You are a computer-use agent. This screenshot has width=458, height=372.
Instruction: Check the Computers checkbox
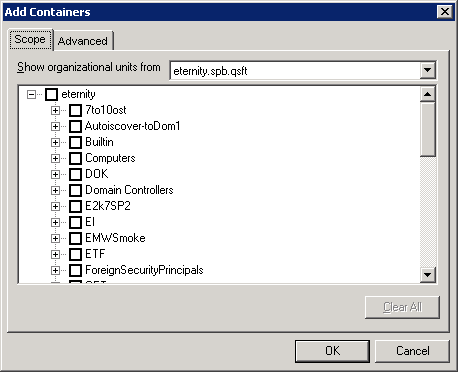(x=75, y=158)
